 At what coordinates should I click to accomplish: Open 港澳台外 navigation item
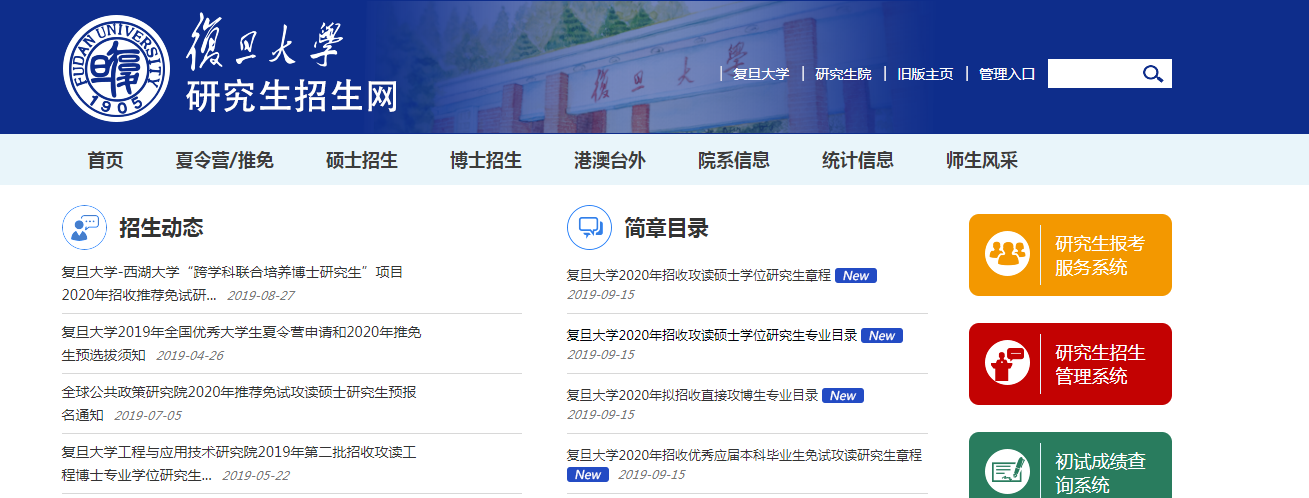[610, 160]
